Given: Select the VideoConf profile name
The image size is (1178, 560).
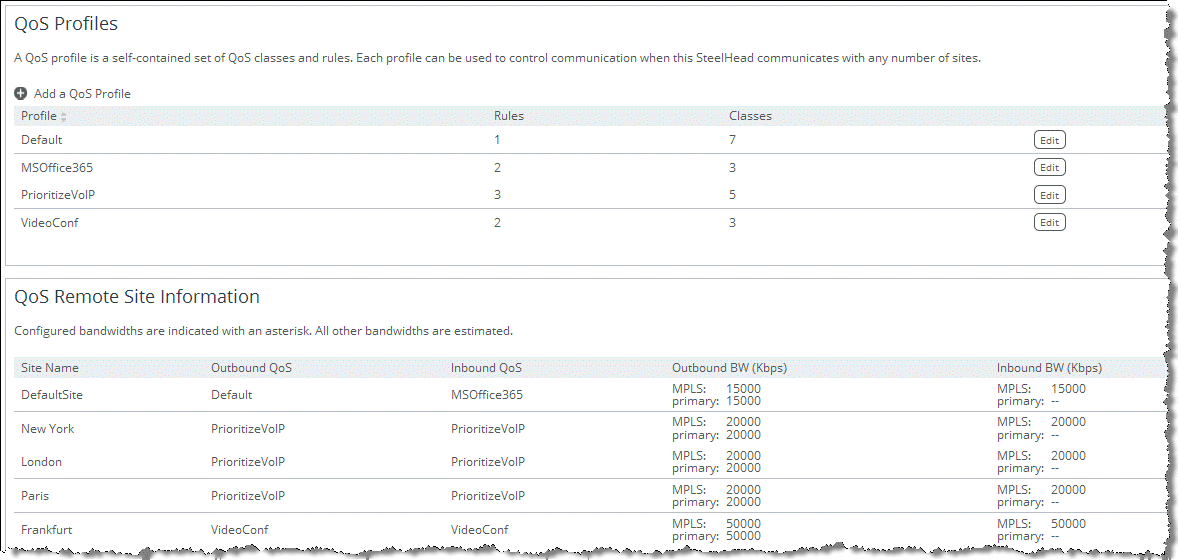Looking at the screenshot, I should [49, 222].
